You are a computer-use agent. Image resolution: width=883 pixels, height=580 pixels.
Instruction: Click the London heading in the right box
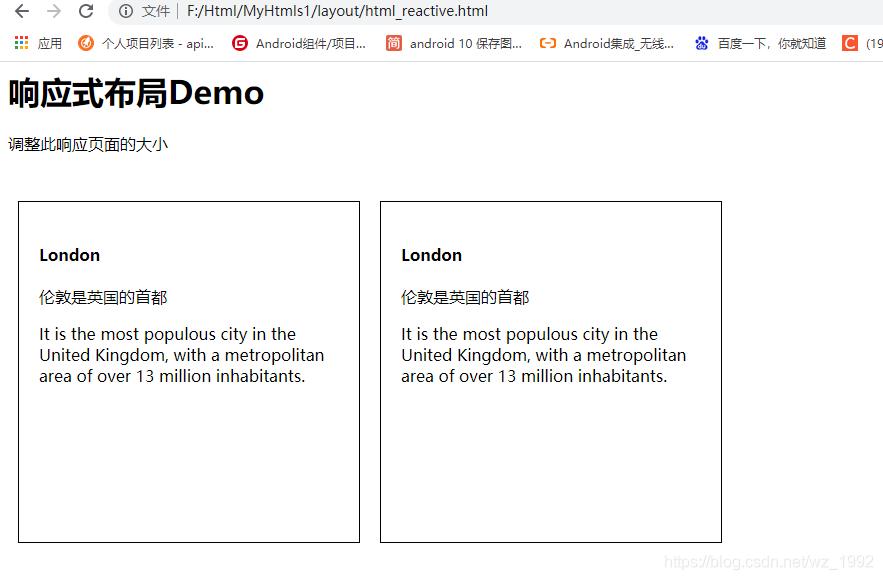(431, 255)
